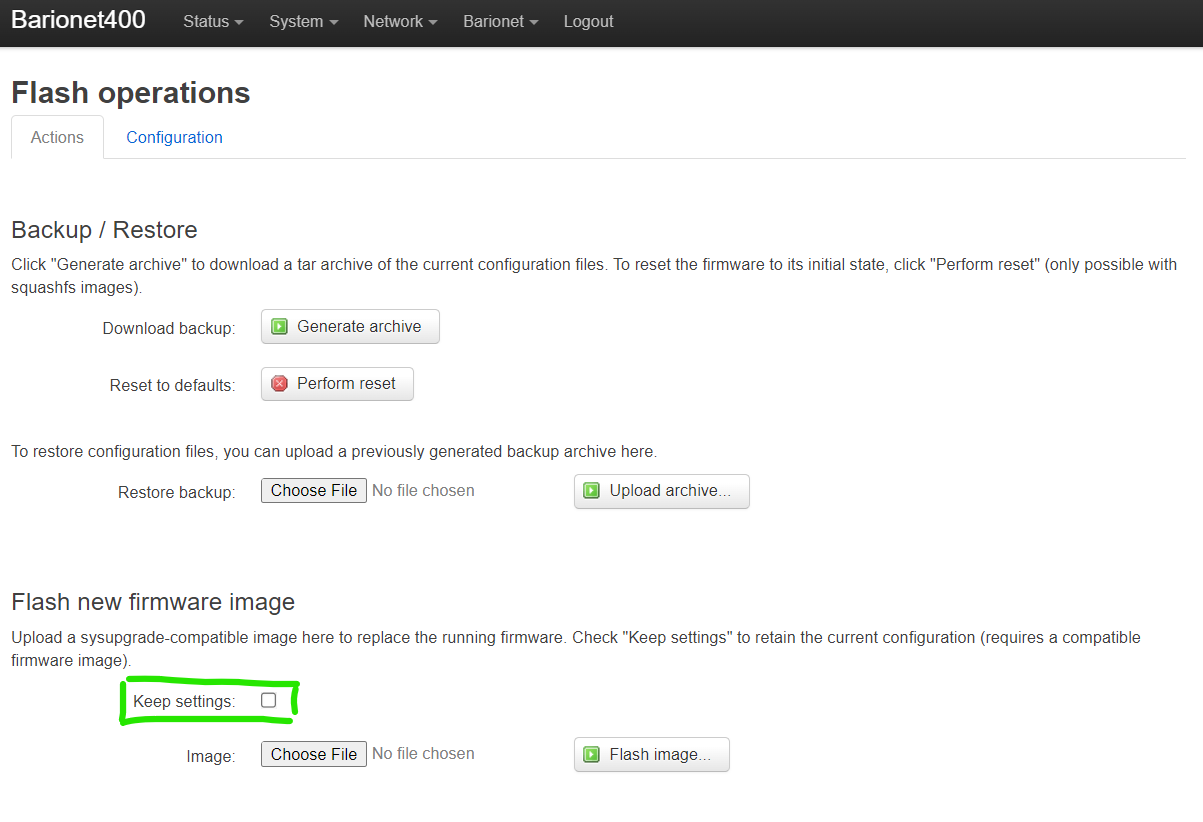The image size is (1203, 822).
Task: Click the red icon on Perform reset
Action: coord(280,384)
